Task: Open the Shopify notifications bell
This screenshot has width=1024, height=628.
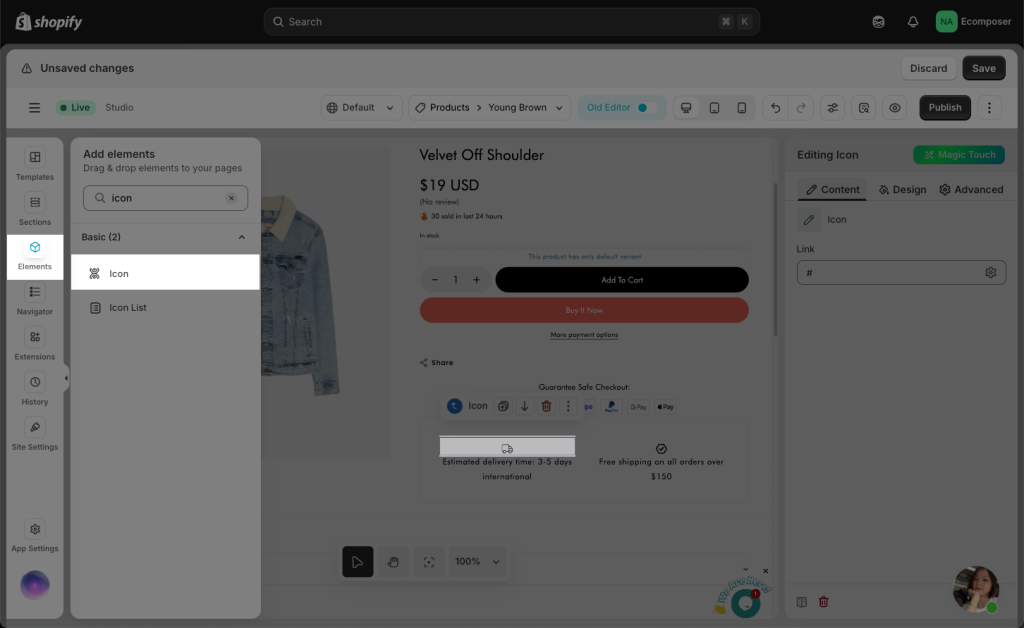Action: tap(913, 22)
